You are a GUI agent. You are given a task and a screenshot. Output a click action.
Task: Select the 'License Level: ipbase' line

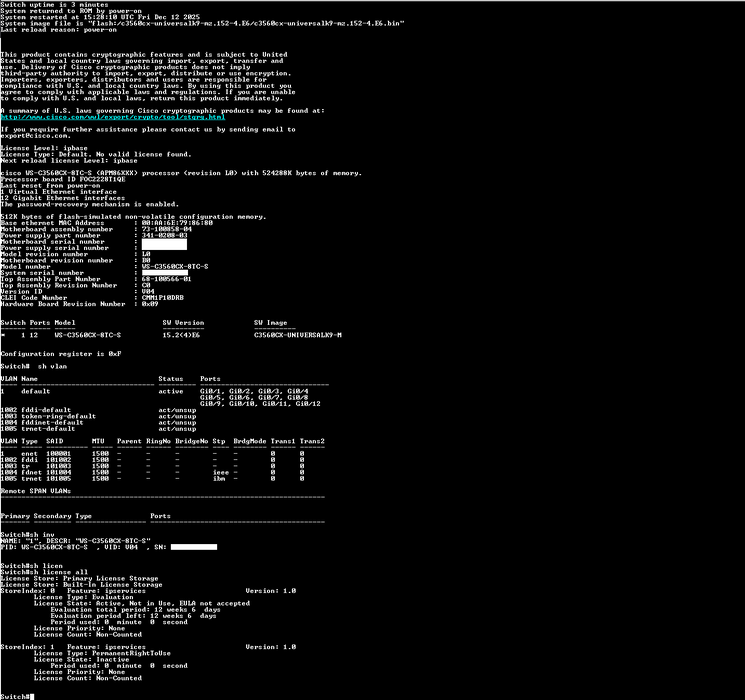click(44, 148)
